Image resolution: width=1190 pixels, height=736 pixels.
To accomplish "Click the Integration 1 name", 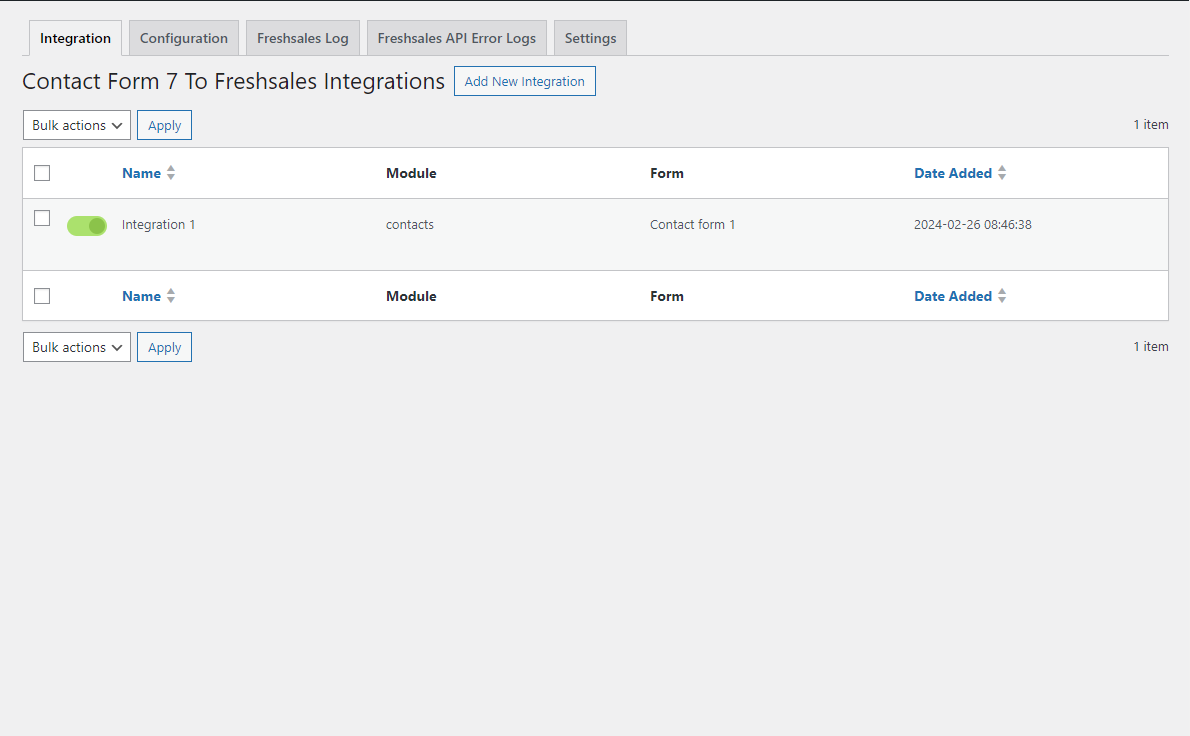I will (x=159, y=225).
